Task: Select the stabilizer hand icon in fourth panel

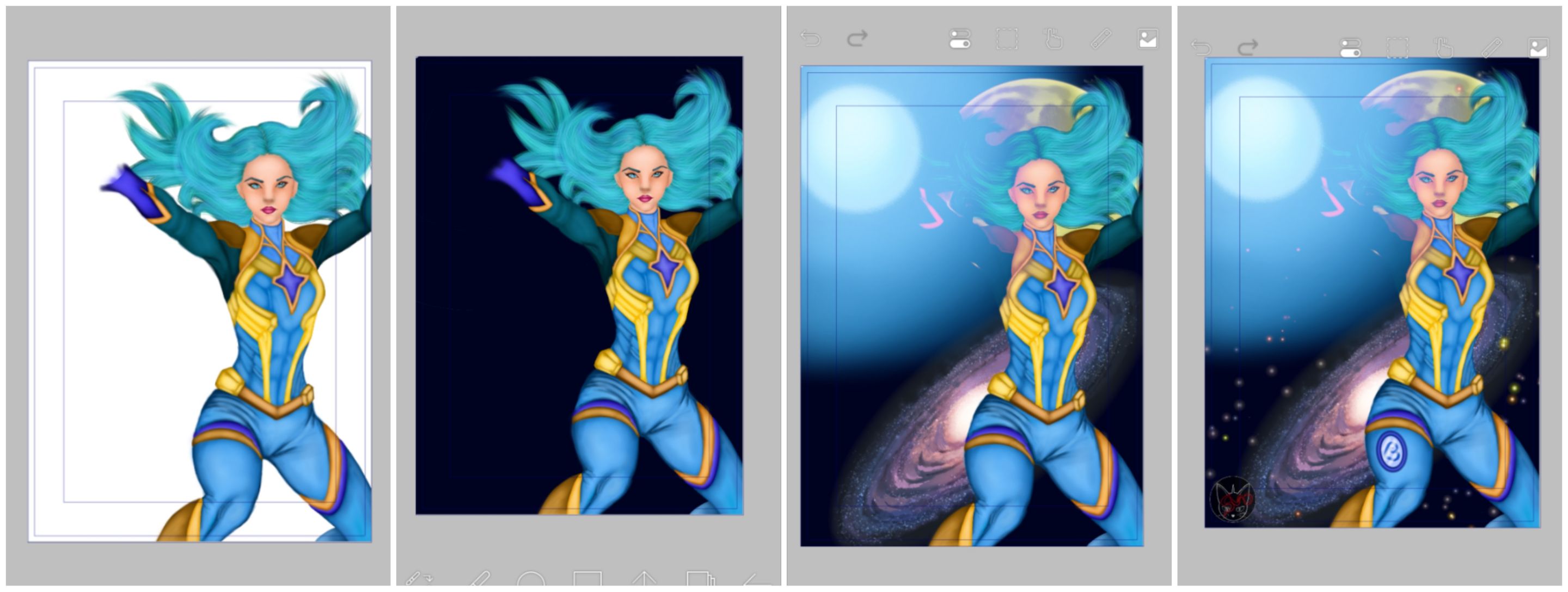Action: coord(1444,48)
